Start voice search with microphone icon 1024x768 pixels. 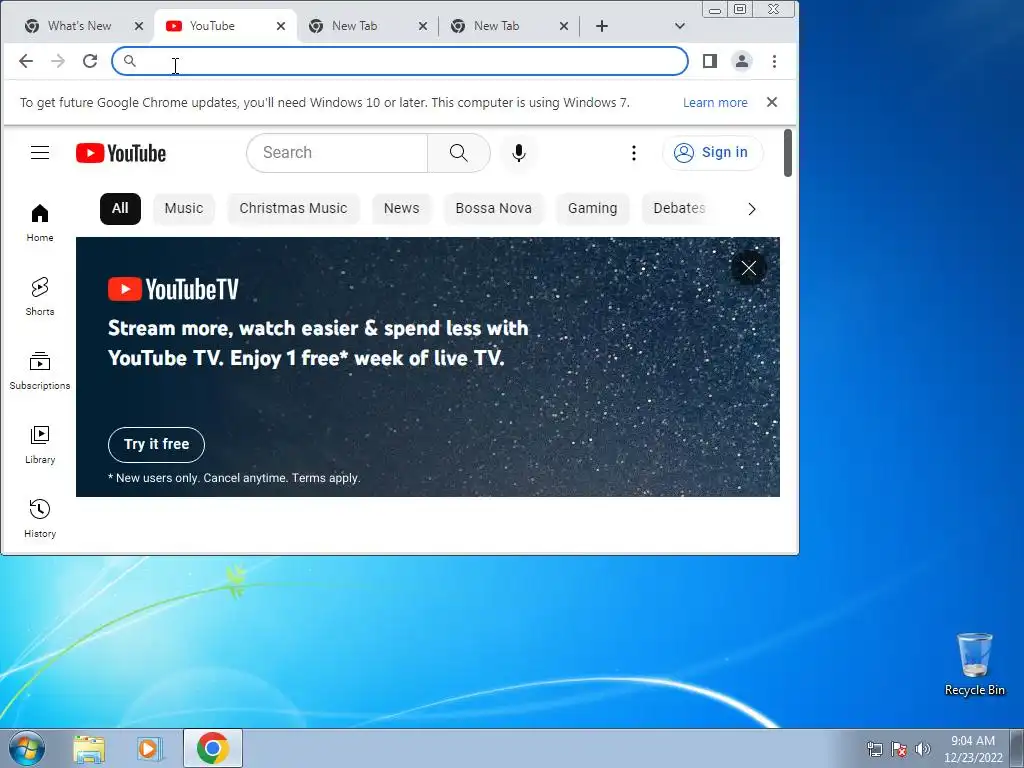pyautogui.click(x=519, y=153)
